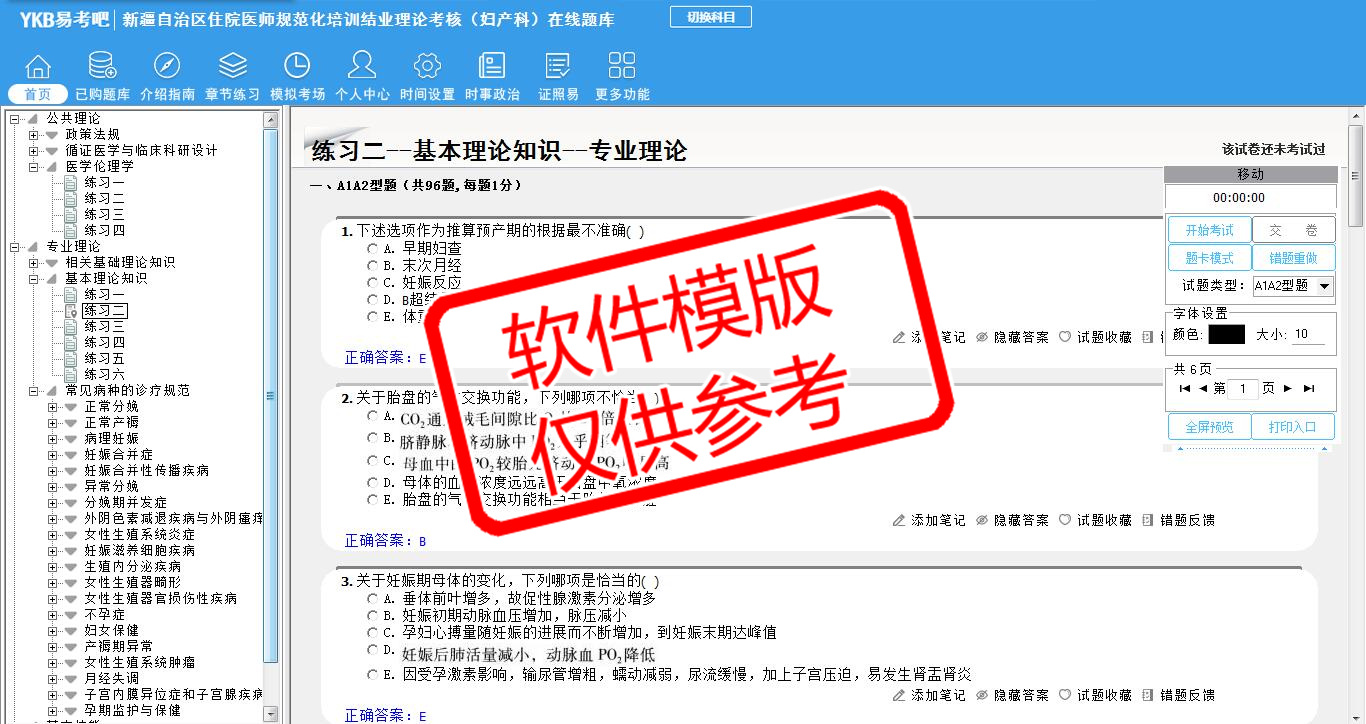Screen dimensions: 1366x724
Task: Open 练习六 under 基本理论知识
Action: click(x=105, y=375)
